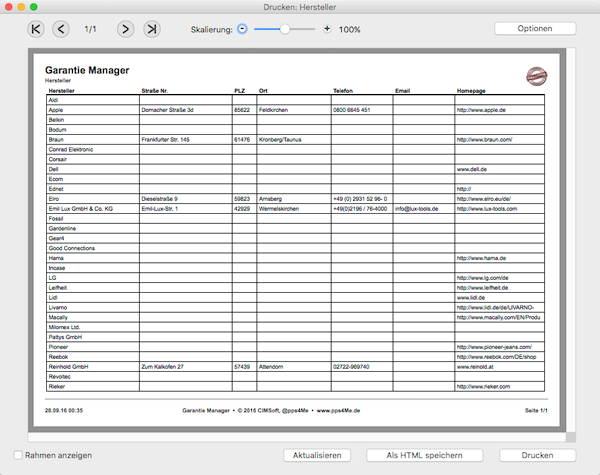This screenshot has width=600, height=475.
Task: Click www.pps4Me.de in report footer
Action: [338, 410]
